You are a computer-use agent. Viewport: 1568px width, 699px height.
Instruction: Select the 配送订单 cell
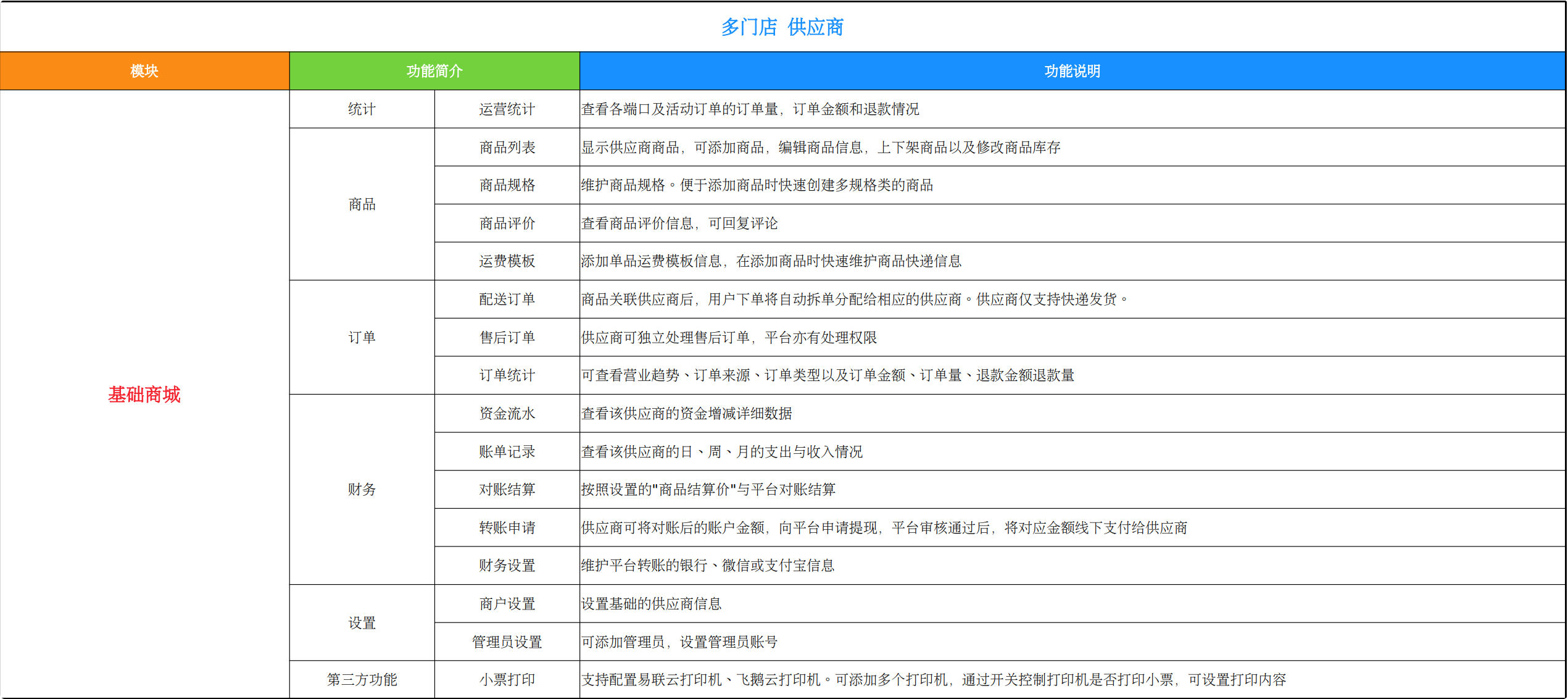coord(507,299)
